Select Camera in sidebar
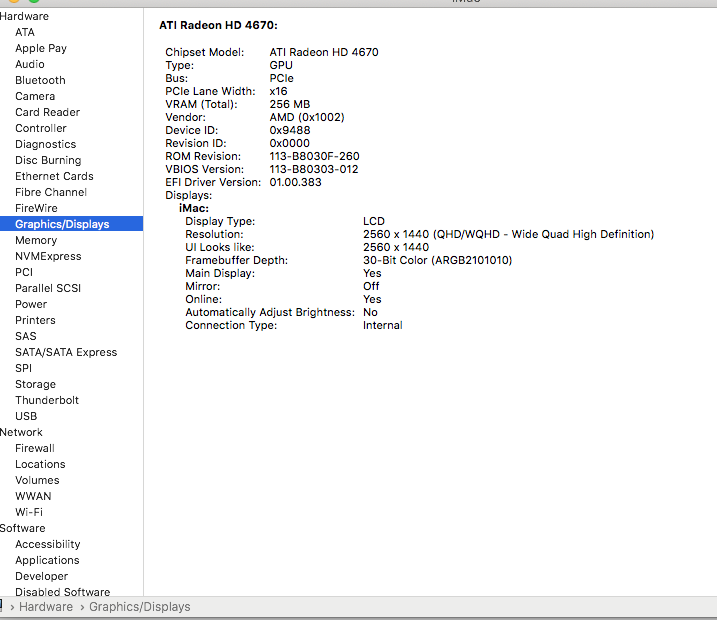Screen dimensions: 717x620 tap(35, 96)
